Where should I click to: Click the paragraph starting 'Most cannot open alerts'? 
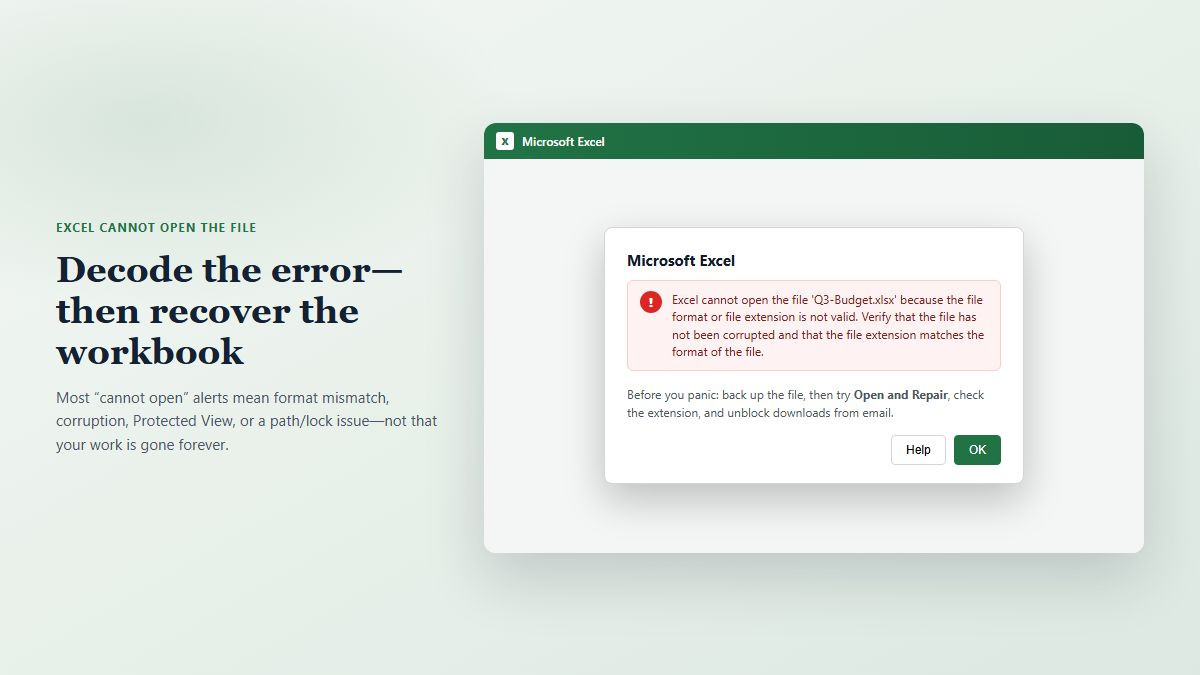246,421
